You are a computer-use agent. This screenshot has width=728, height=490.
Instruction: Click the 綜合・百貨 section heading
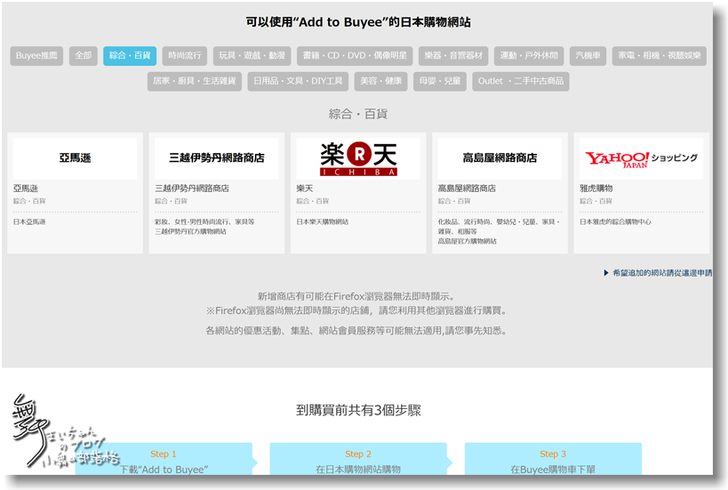[x=358, y=114]
